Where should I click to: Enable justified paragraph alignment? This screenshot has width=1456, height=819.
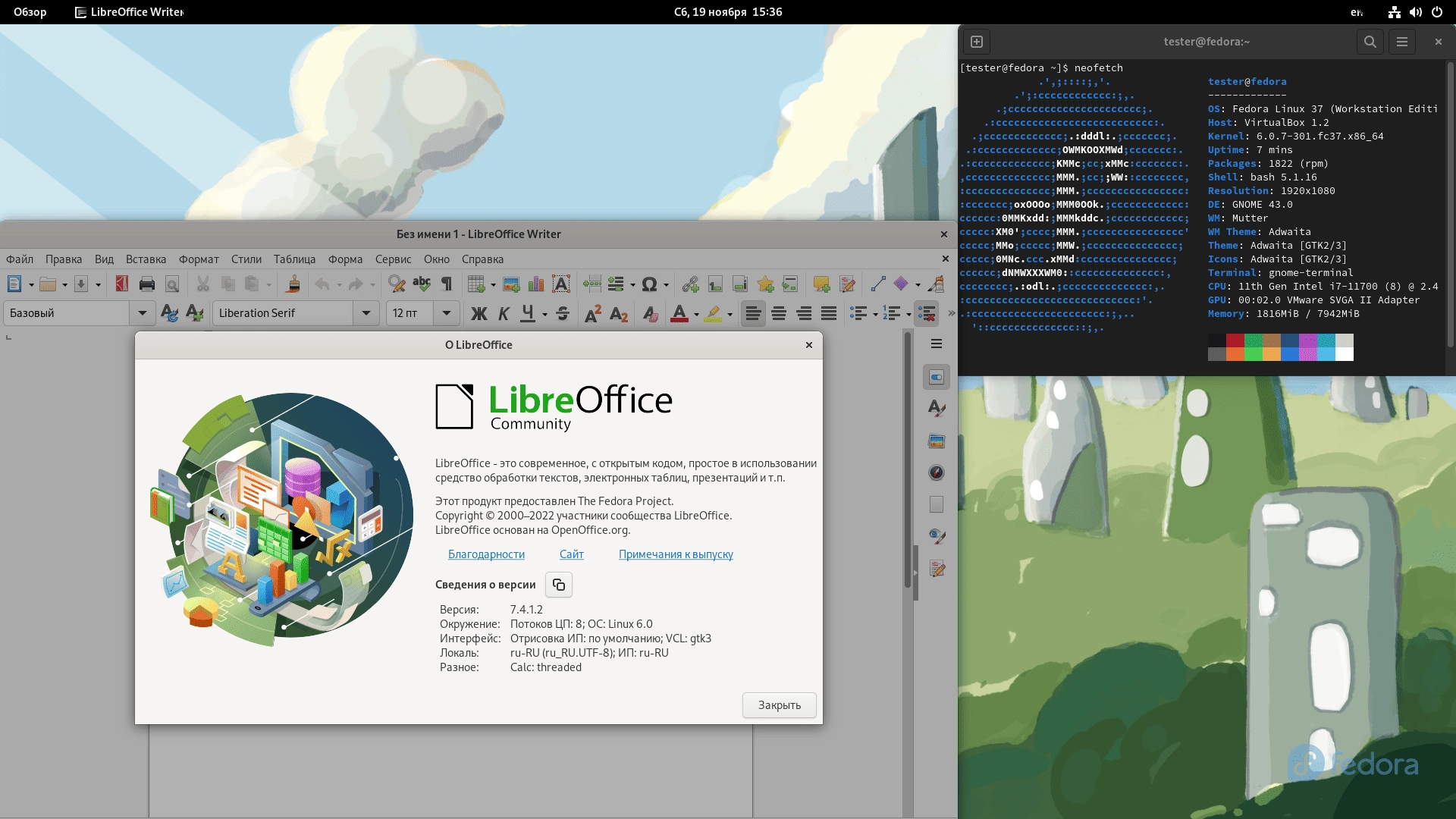click(x=829, y=313)
